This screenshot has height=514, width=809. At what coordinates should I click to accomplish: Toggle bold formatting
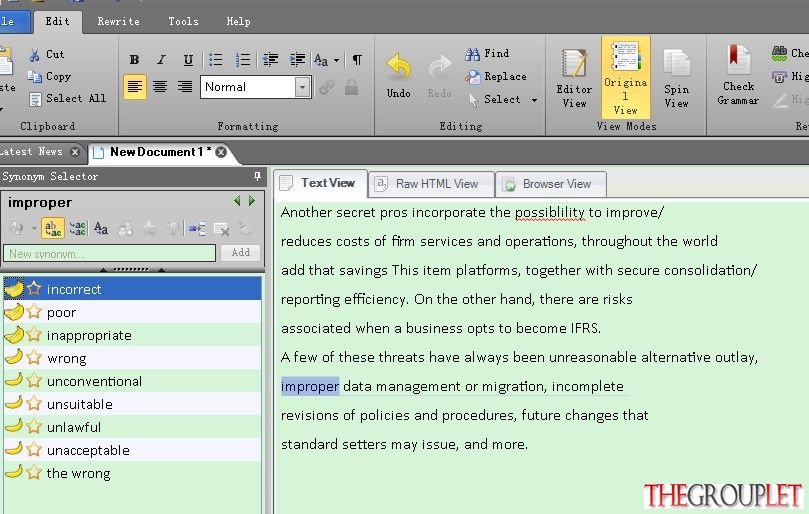pyautogui.click(x=134, y=60)
